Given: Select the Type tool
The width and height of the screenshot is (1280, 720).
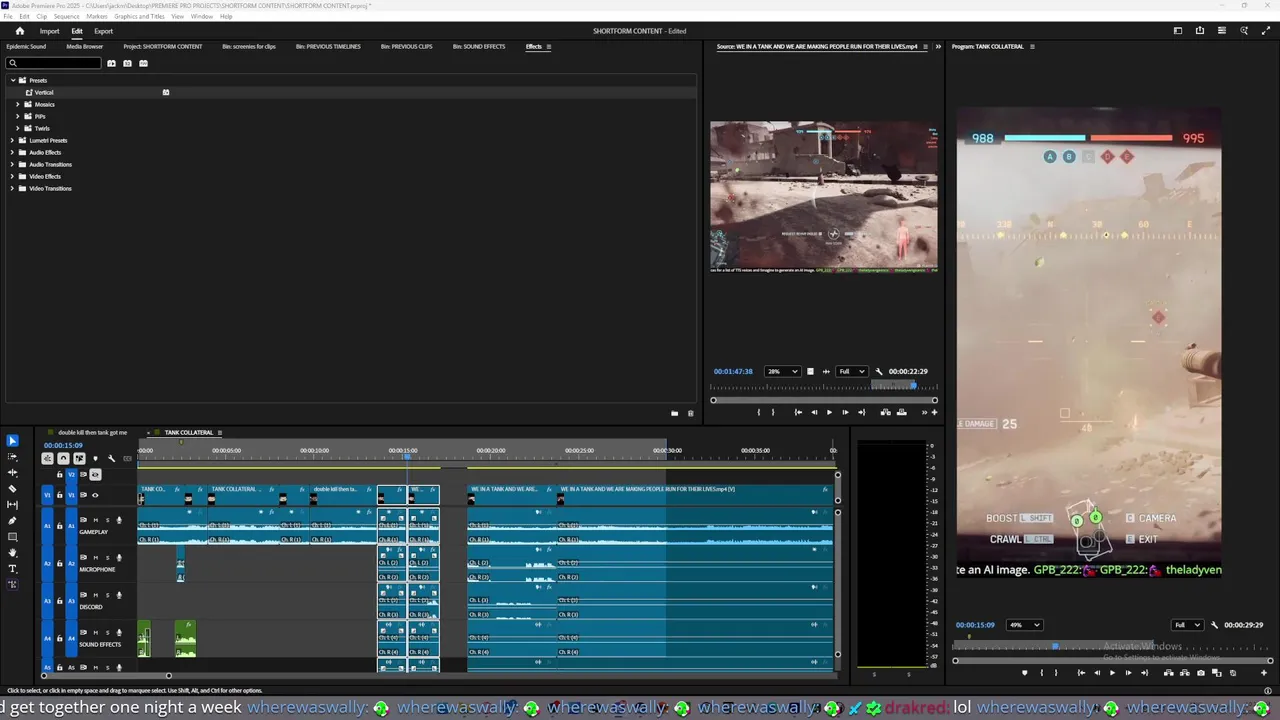Looking at the screenshot, I should (12, 569).
